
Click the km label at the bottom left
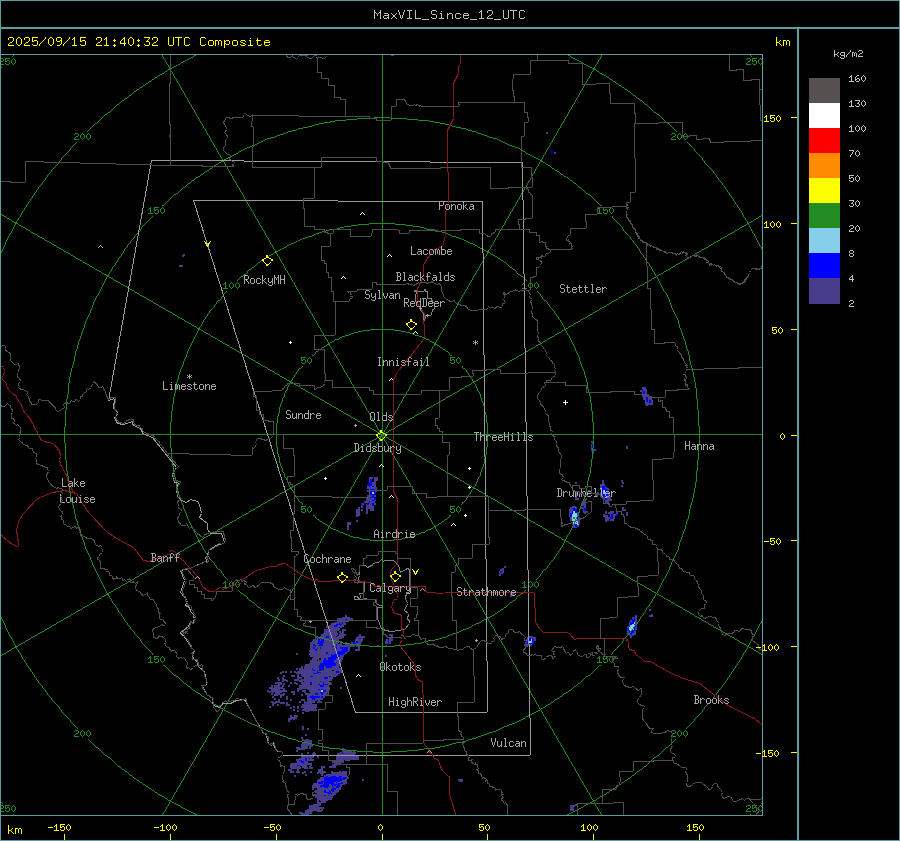click(15, 830)
